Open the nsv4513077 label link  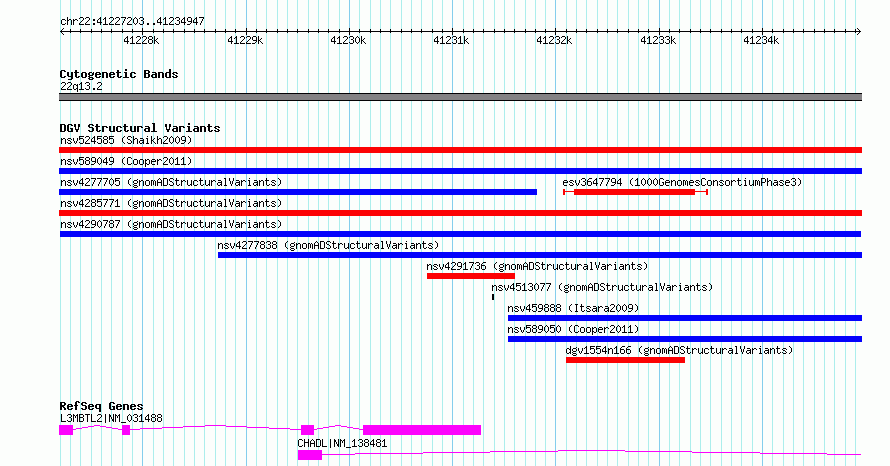pos(602,287)
